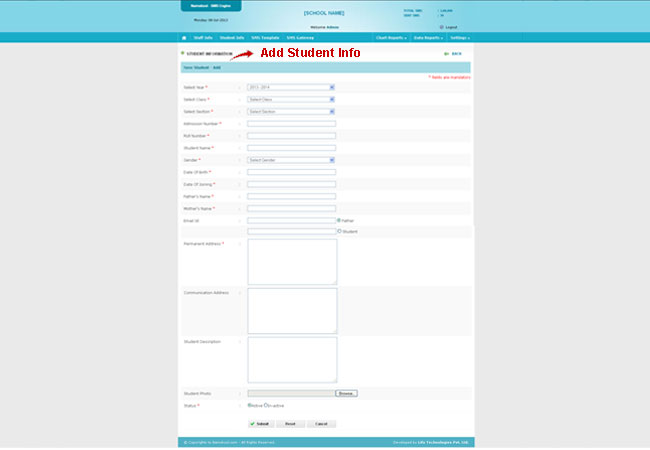
Task: Click the [SCHOOL NAME] header text
Action: [x=324, y=13]
